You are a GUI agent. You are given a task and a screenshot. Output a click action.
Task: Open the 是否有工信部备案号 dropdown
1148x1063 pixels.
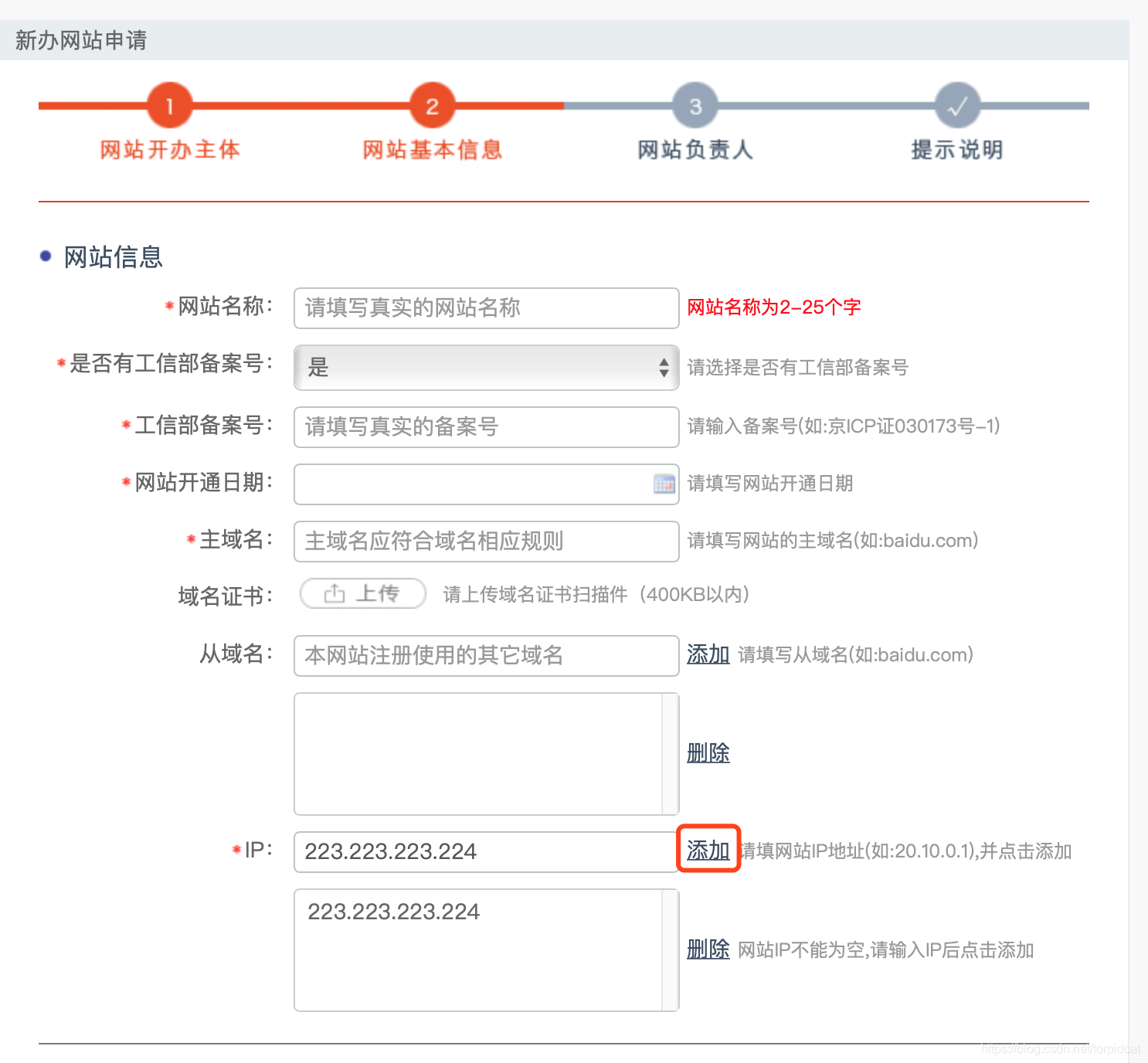pos(486,368)
